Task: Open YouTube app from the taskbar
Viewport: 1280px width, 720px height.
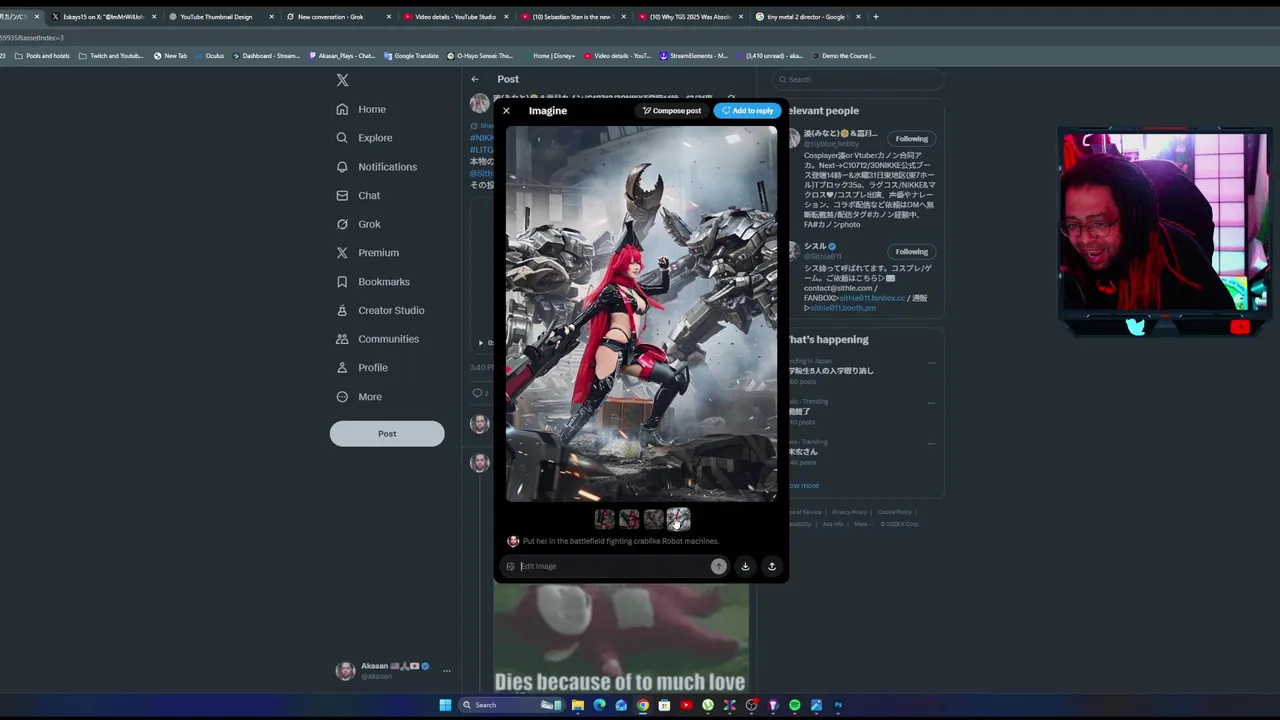Action: click(686, 705)
